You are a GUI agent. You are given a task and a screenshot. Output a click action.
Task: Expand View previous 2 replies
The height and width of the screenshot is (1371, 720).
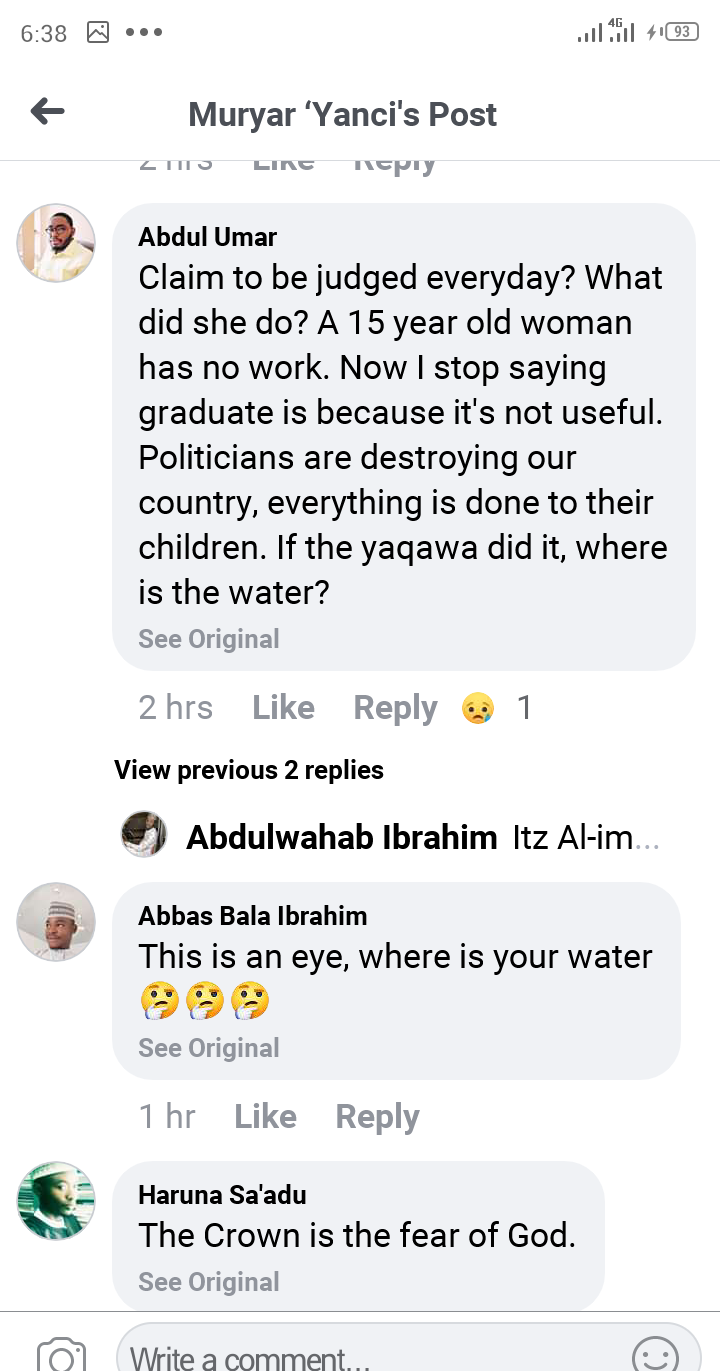point(249,770)
